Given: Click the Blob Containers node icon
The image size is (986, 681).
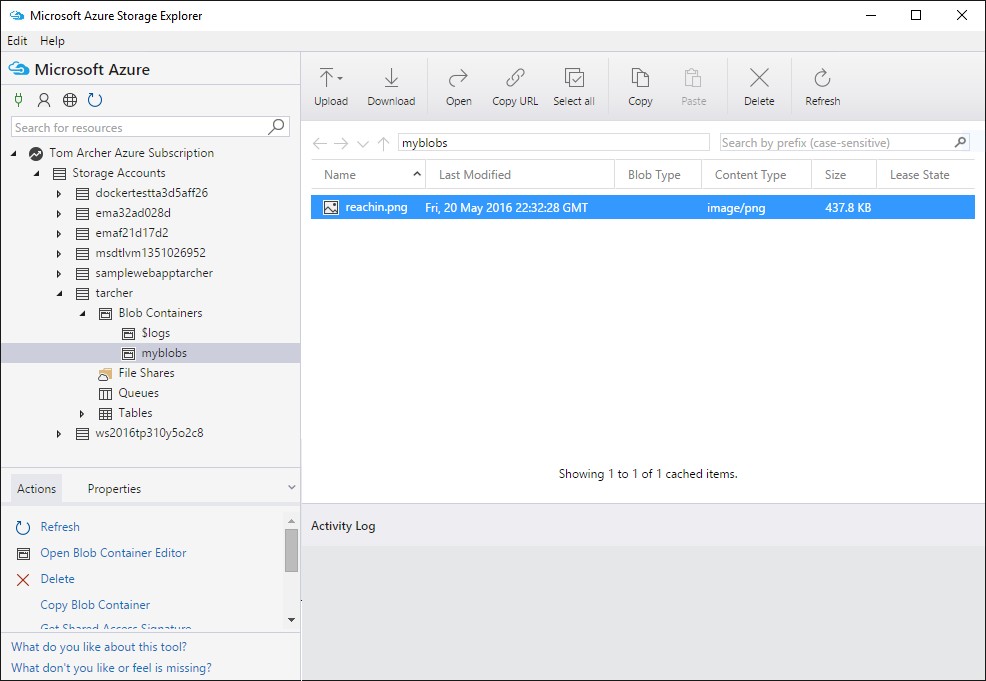Looking at the screenshot, I should point(105,313).
